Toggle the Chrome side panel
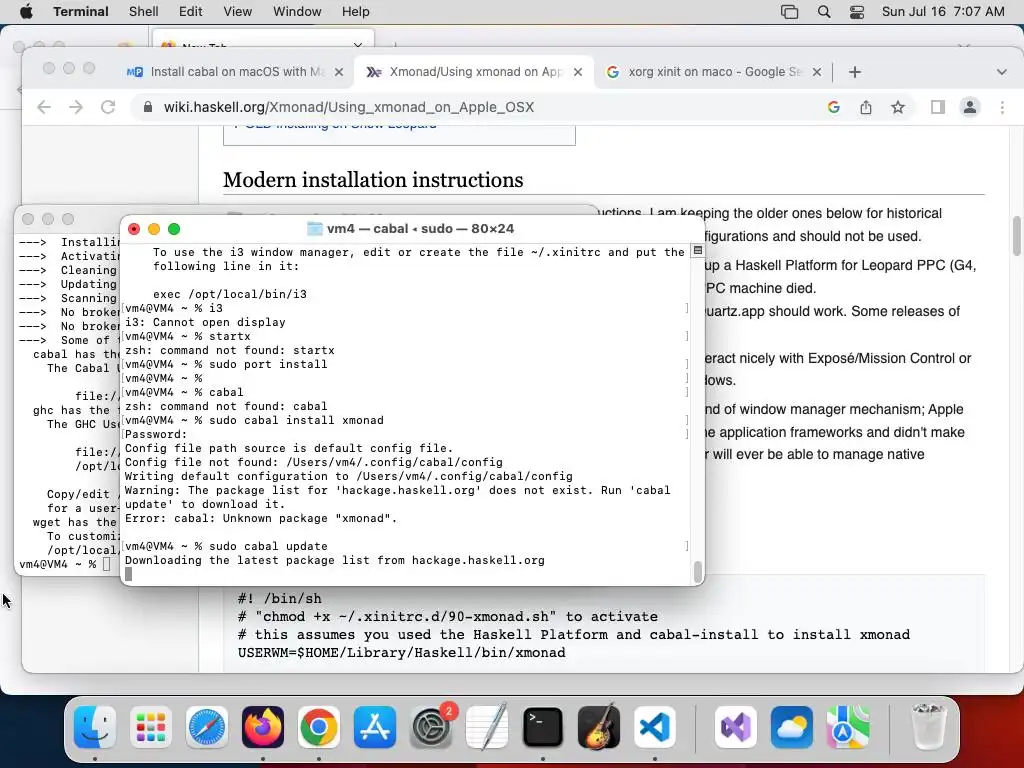 pos(938,107)
